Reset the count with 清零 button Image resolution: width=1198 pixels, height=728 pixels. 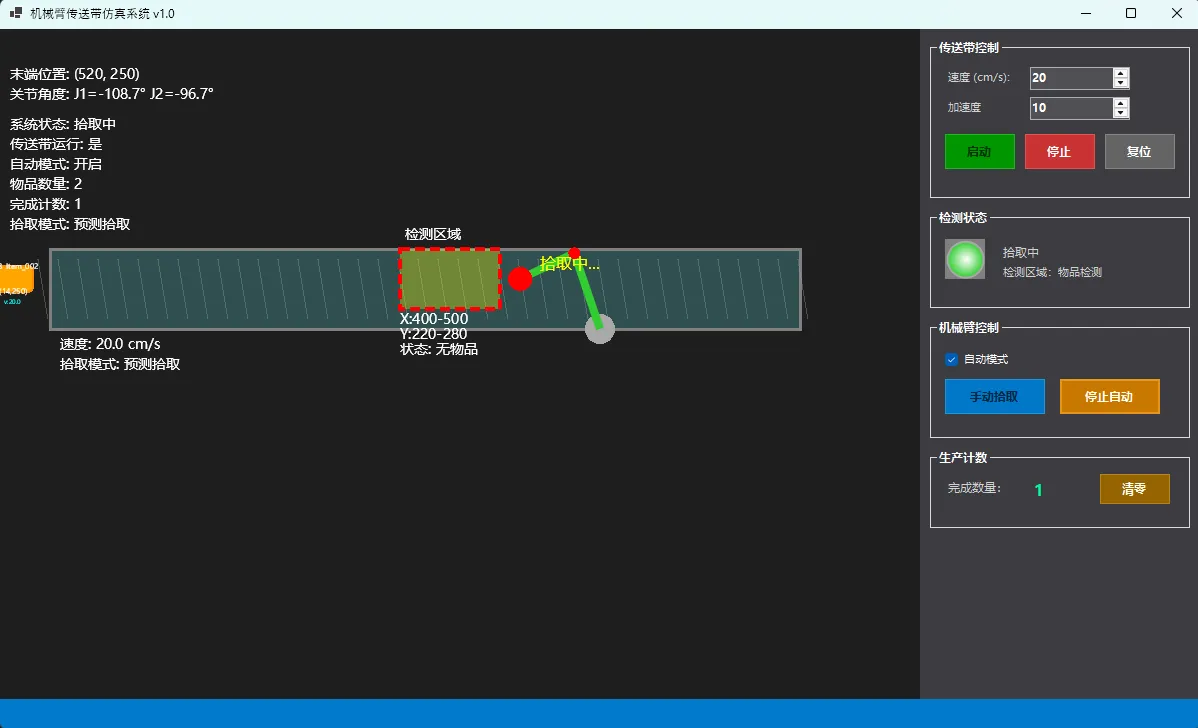click(x=1134, y=489)
